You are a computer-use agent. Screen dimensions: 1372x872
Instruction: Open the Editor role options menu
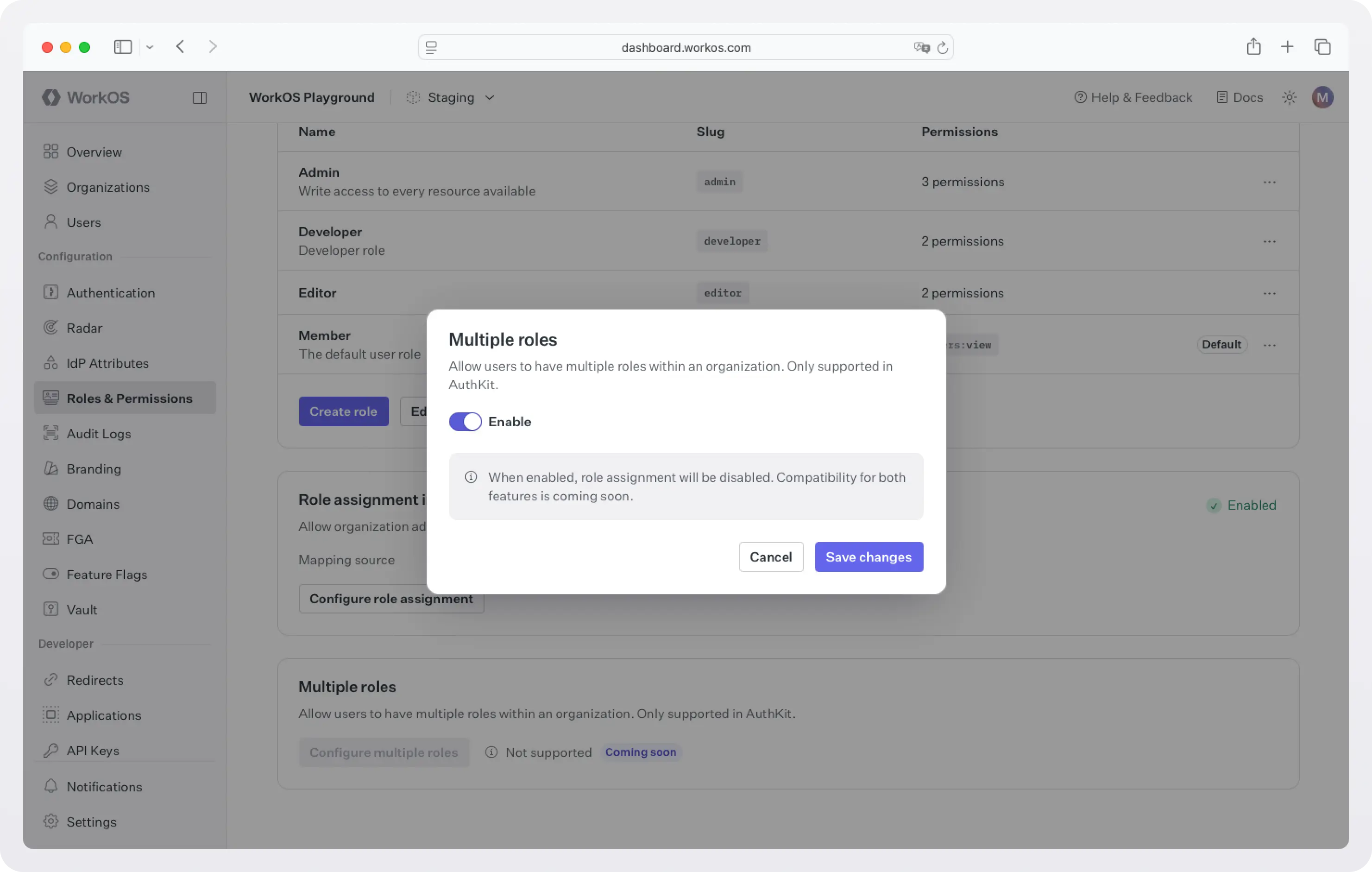(1269, 293)
